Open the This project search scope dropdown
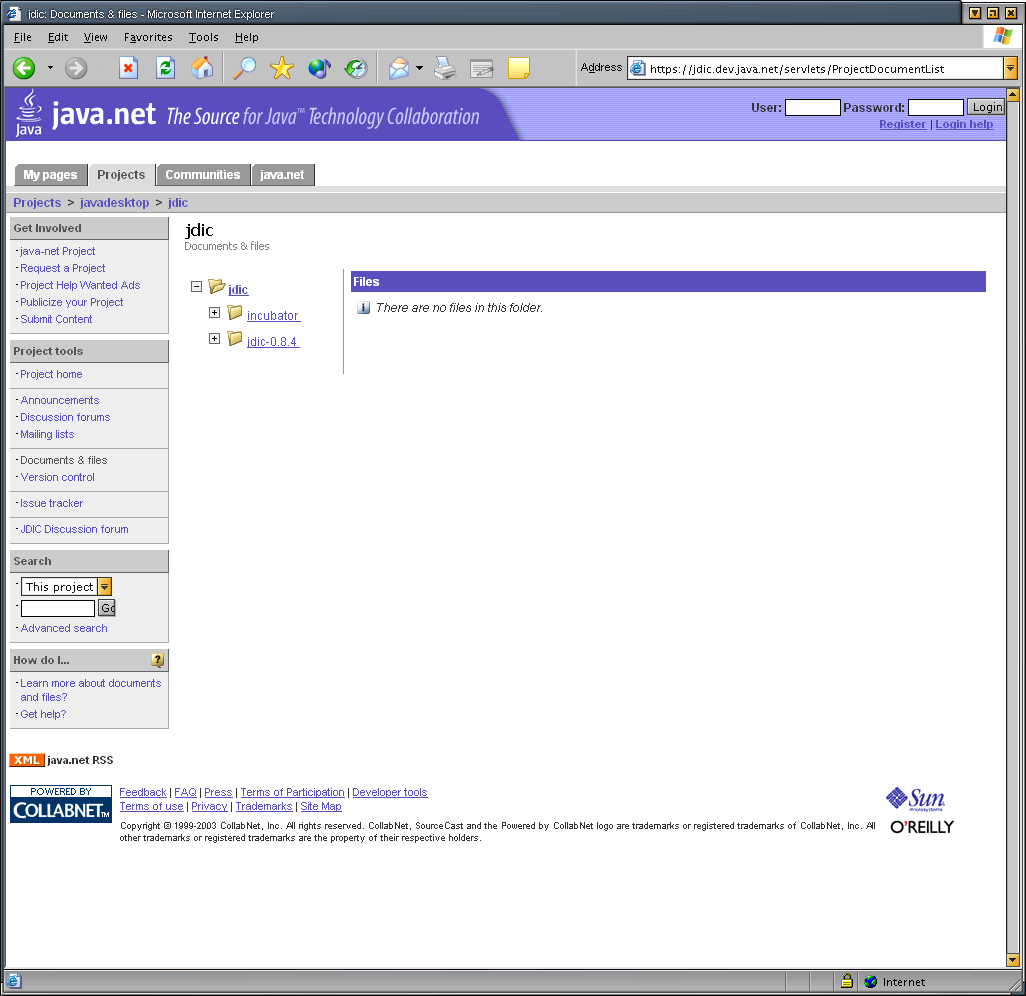The height and width of the screenshot is (996, 1026). click(105, 586)
